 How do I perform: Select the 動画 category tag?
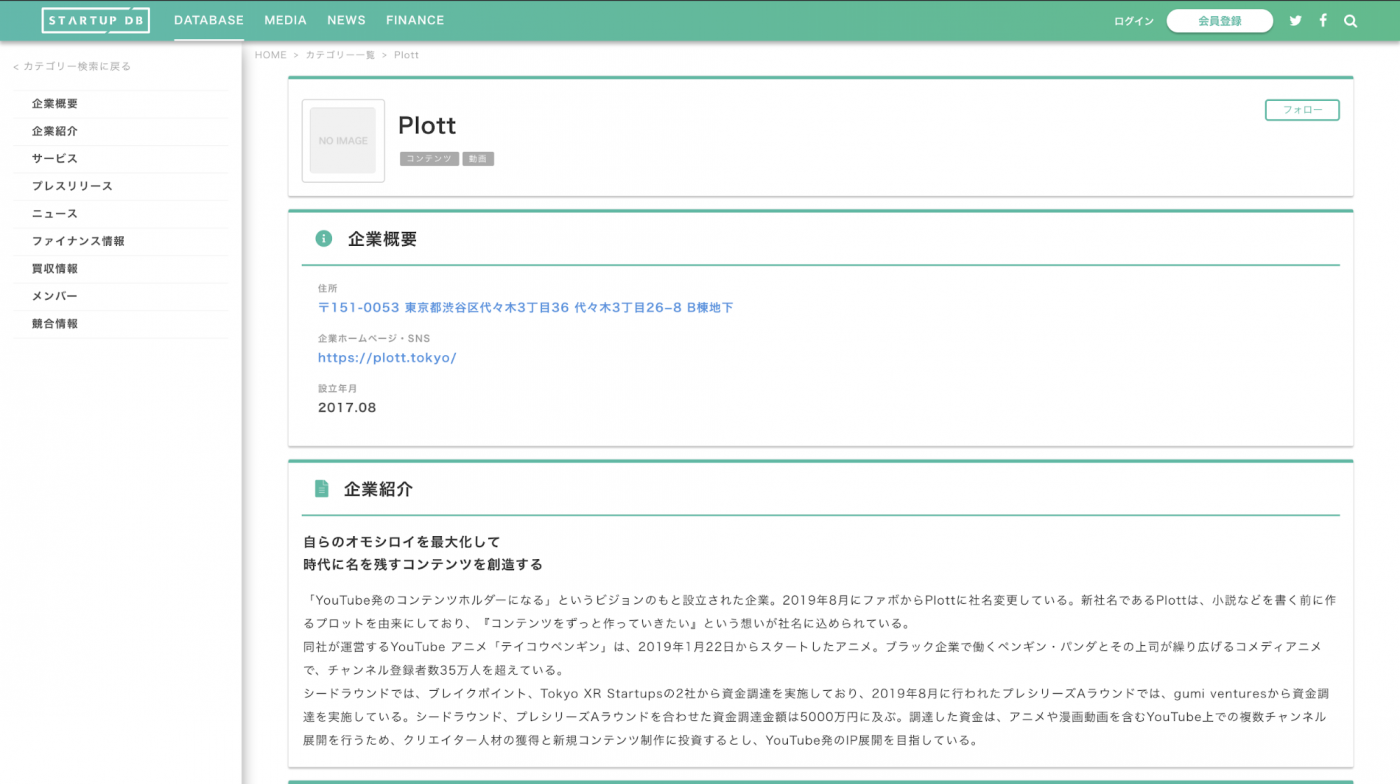pos(478,158)
